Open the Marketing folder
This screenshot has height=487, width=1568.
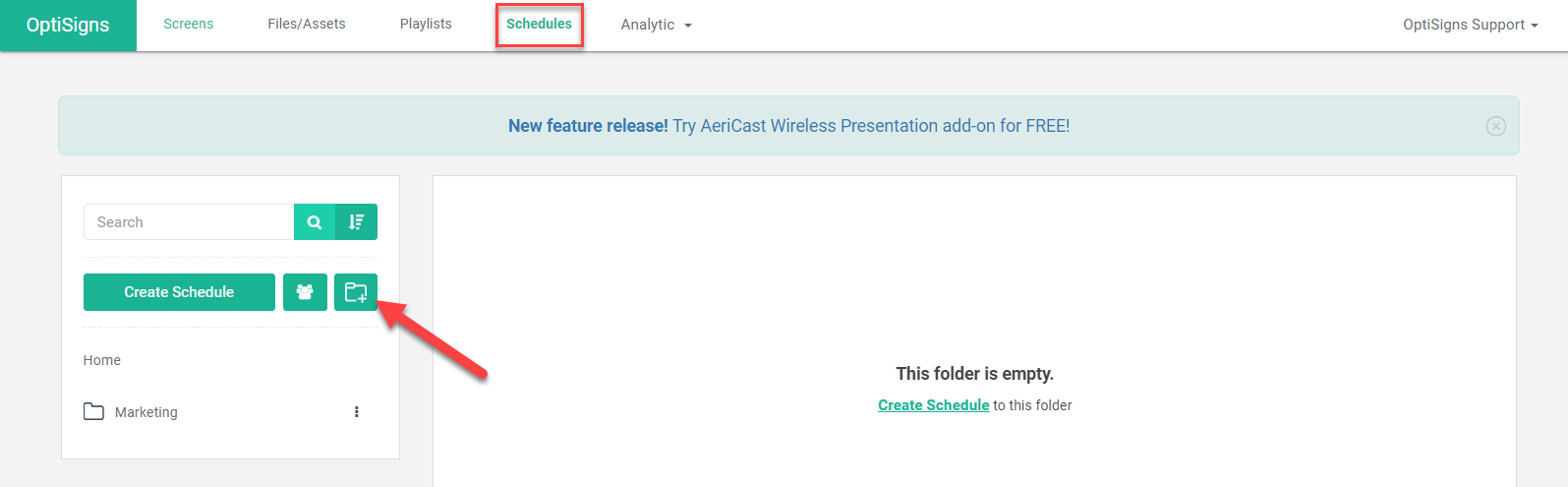pyautogui.click(x=145, y=412)
